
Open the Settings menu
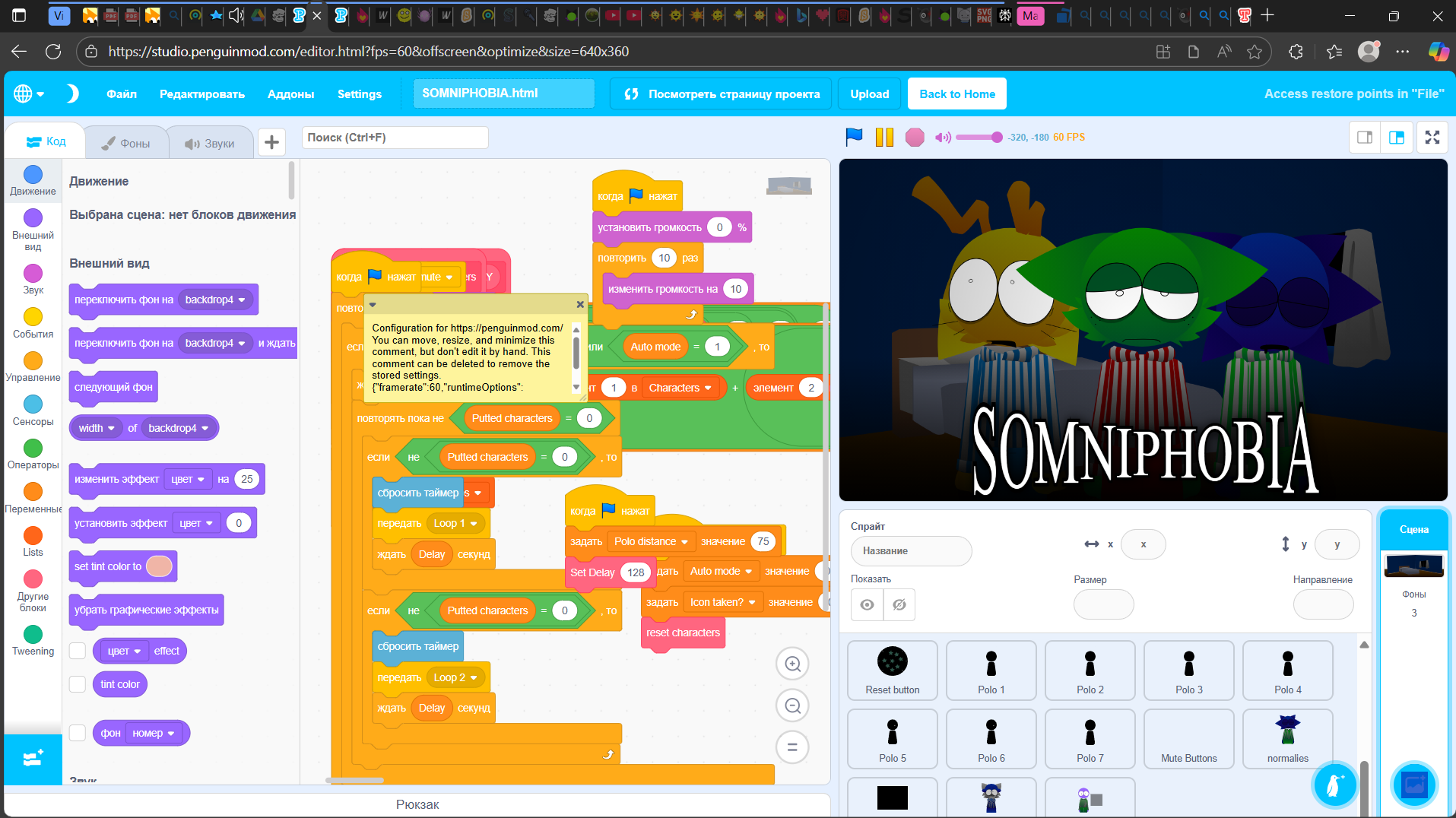(360, 94)
